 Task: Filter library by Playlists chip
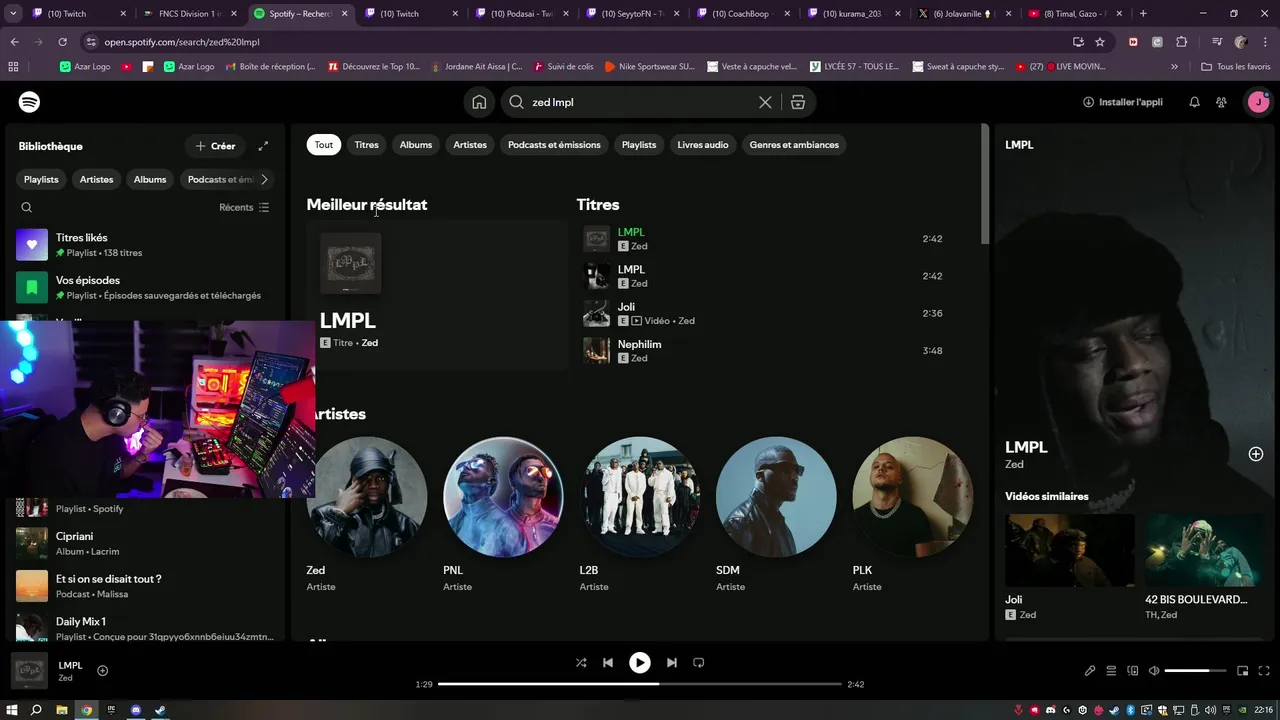point(41,180)
